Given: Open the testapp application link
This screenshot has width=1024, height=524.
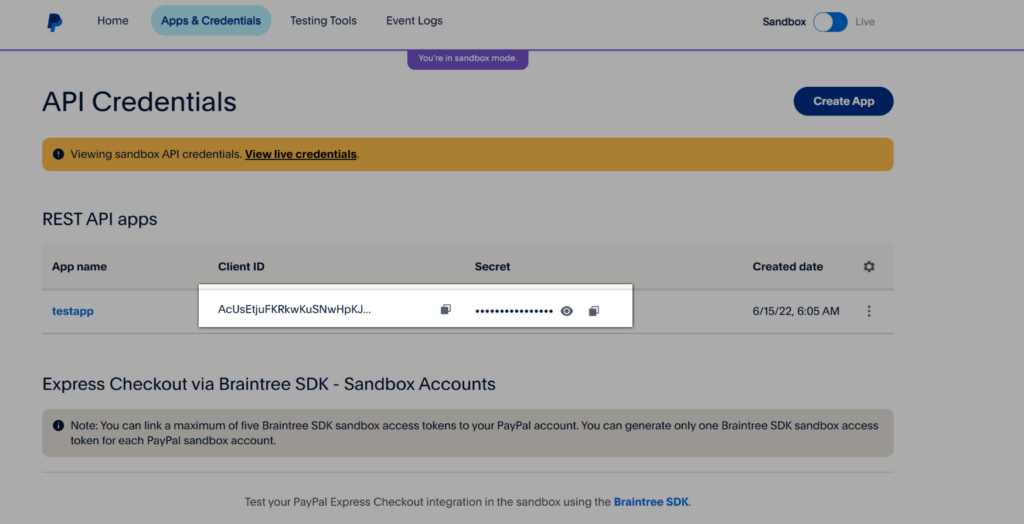Looking at the screenshot, I should [73, 311].
